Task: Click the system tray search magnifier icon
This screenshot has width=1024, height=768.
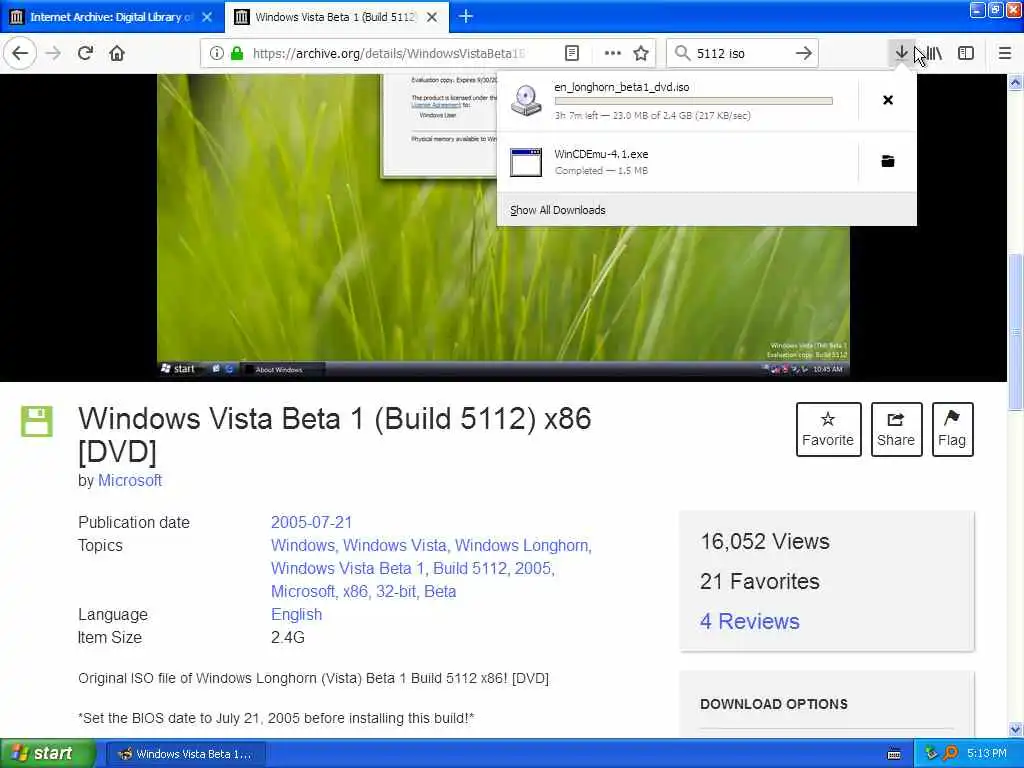Action: tap(951, 753)
